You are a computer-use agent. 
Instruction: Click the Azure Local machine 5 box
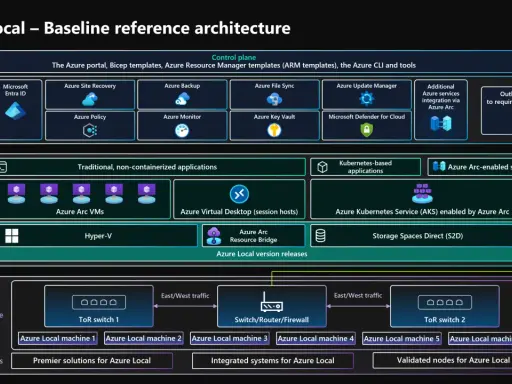(402, 339)
